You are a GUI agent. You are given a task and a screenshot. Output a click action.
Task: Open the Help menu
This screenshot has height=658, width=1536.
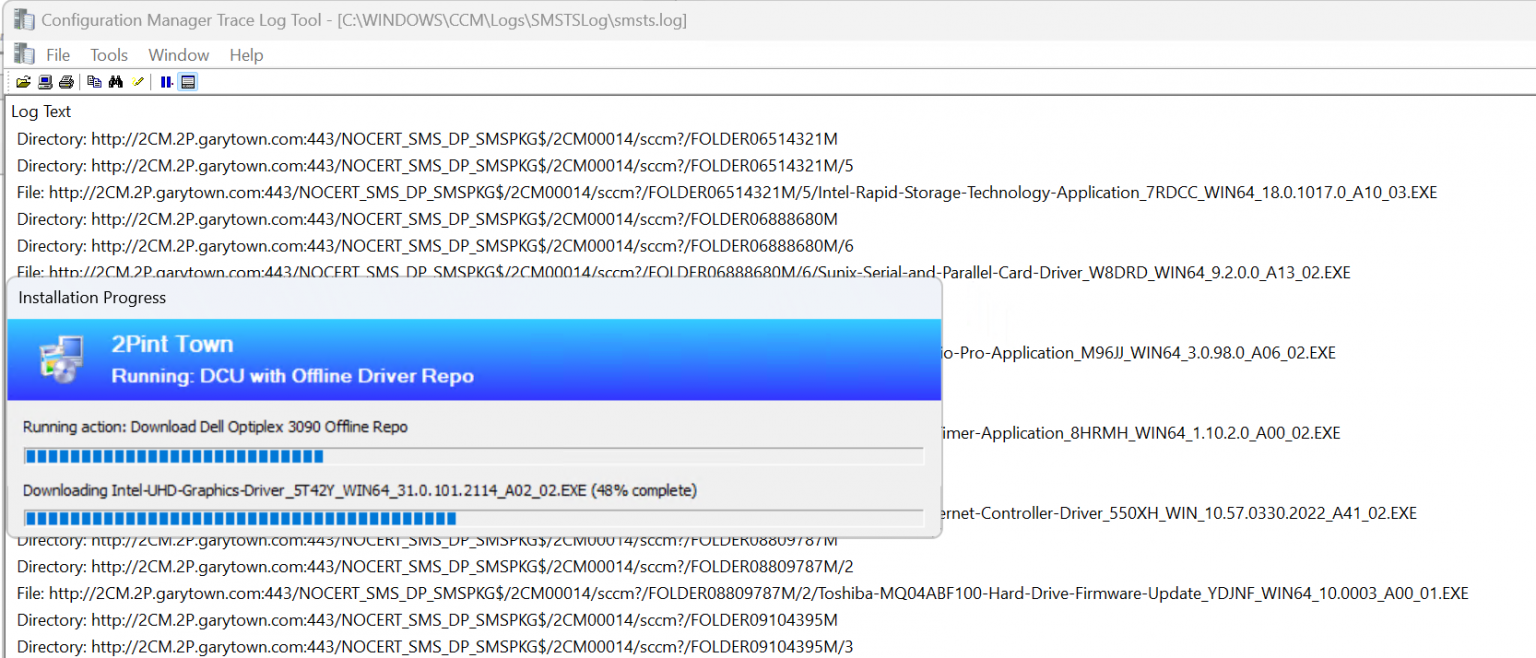coord(246,55)
